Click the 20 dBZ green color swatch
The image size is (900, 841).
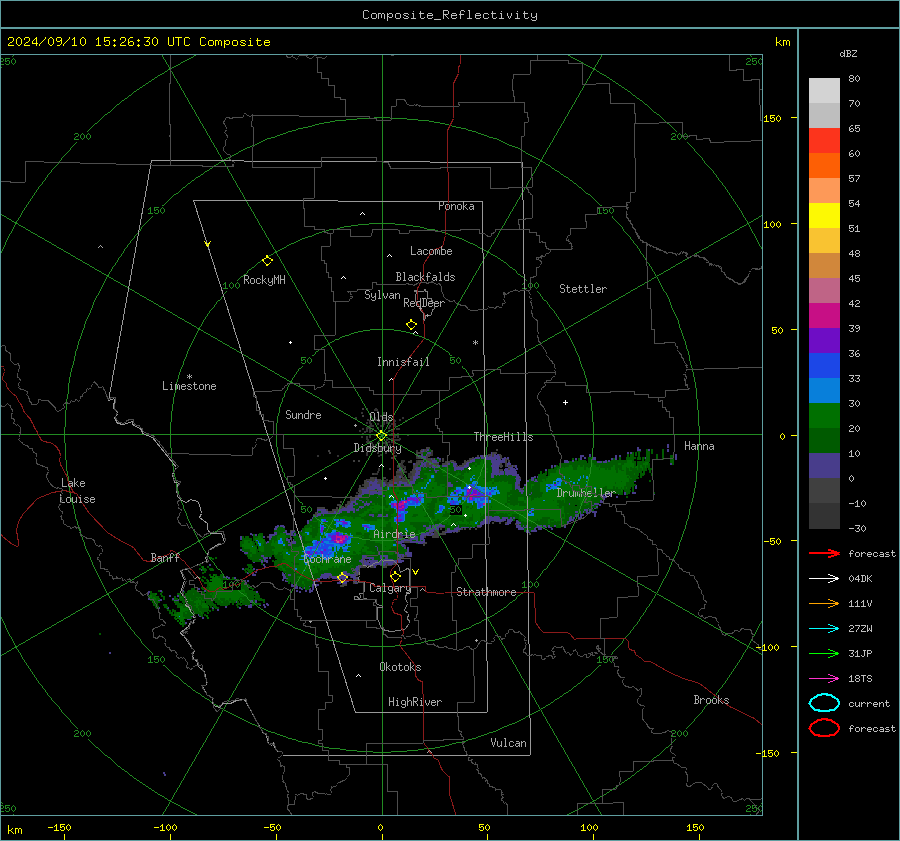click(x=824, y=416)
